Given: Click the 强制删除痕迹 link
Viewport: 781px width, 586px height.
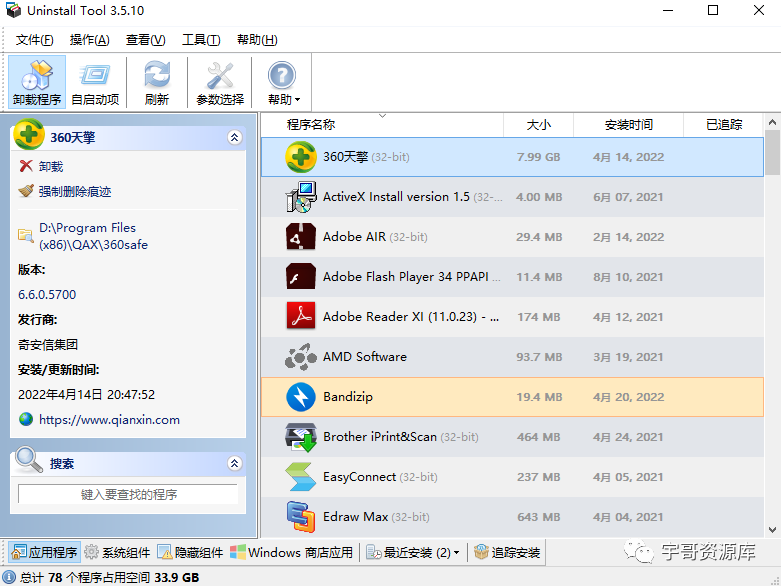Looking at the screenshot, I should 75,191.
